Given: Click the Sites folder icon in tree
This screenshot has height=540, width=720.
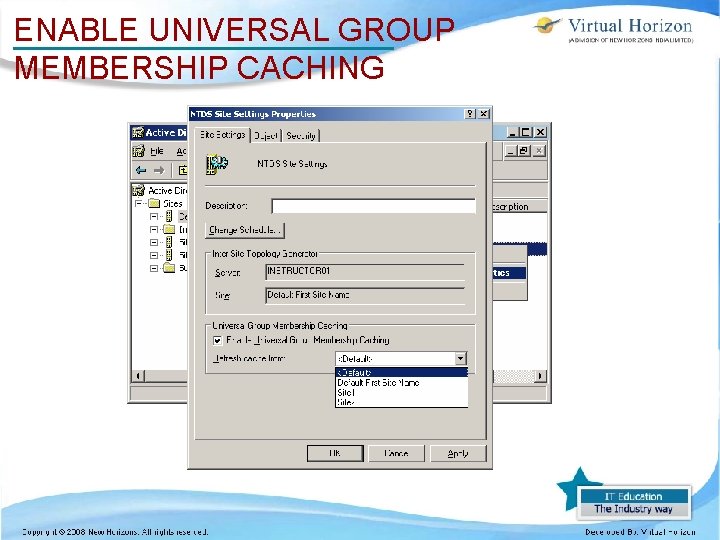Looking at the screenshot, I should tap(155, 203).
